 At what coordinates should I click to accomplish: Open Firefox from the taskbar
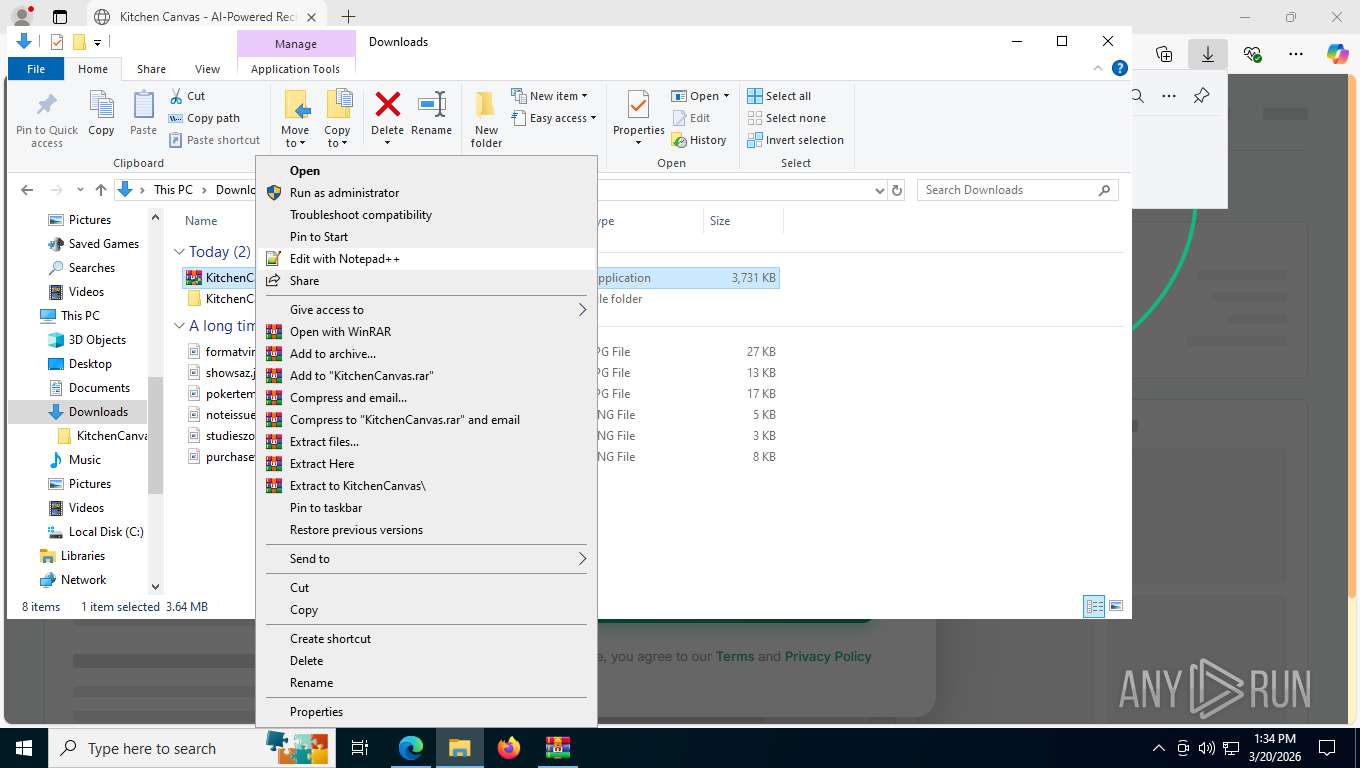tap(509, 748)
